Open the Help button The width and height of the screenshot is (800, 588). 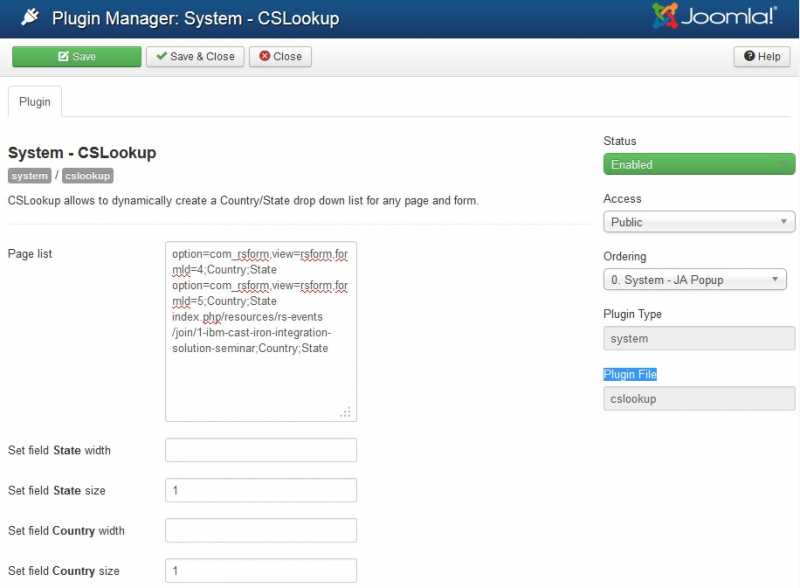coord(761,57)
